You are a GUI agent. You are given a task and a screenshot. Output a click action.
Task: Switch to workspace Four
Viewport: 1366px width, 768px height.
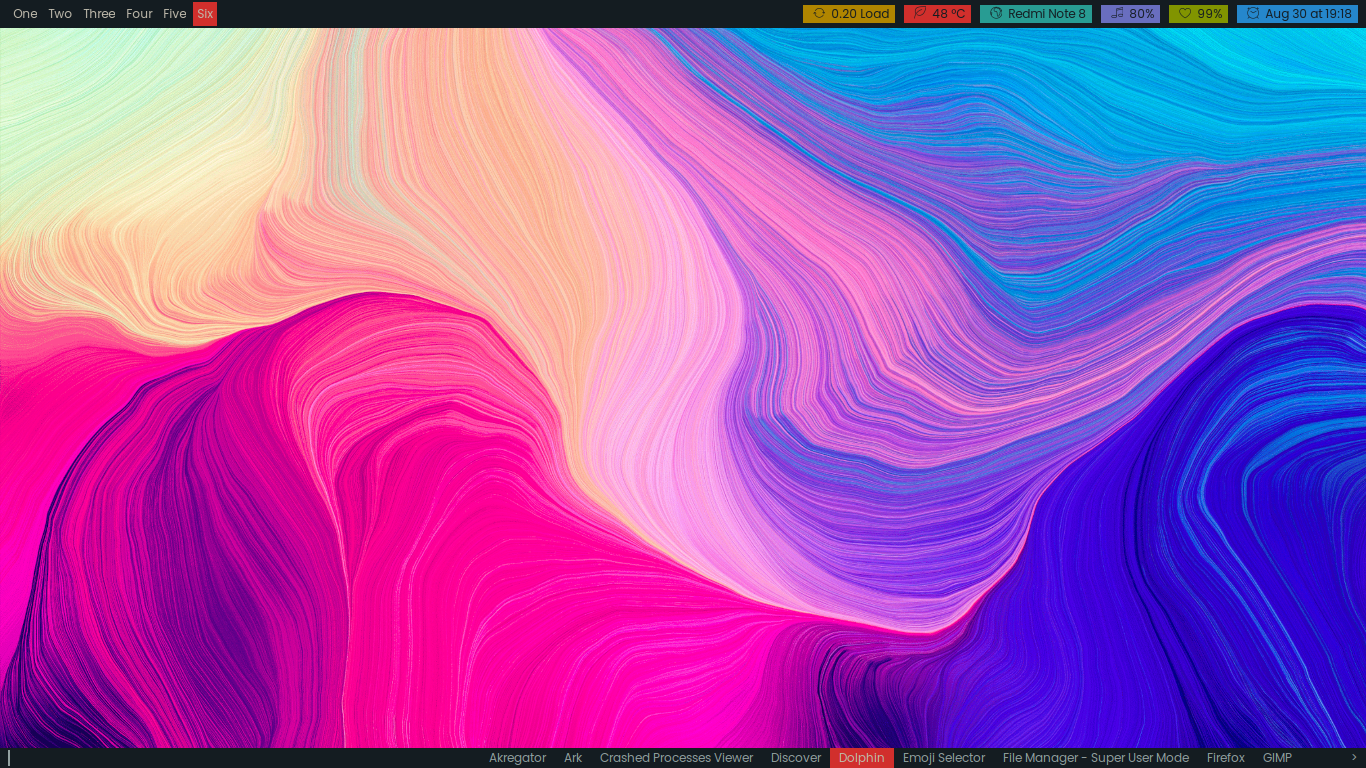[139, 14]
